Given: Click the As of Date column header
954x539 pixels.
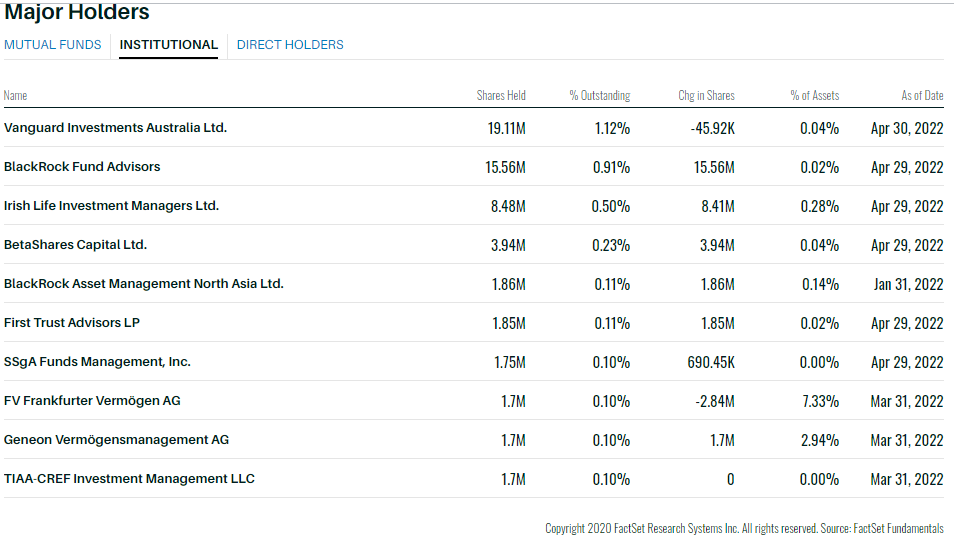Looking at the screenshot, I should click(x=922, y=96).
